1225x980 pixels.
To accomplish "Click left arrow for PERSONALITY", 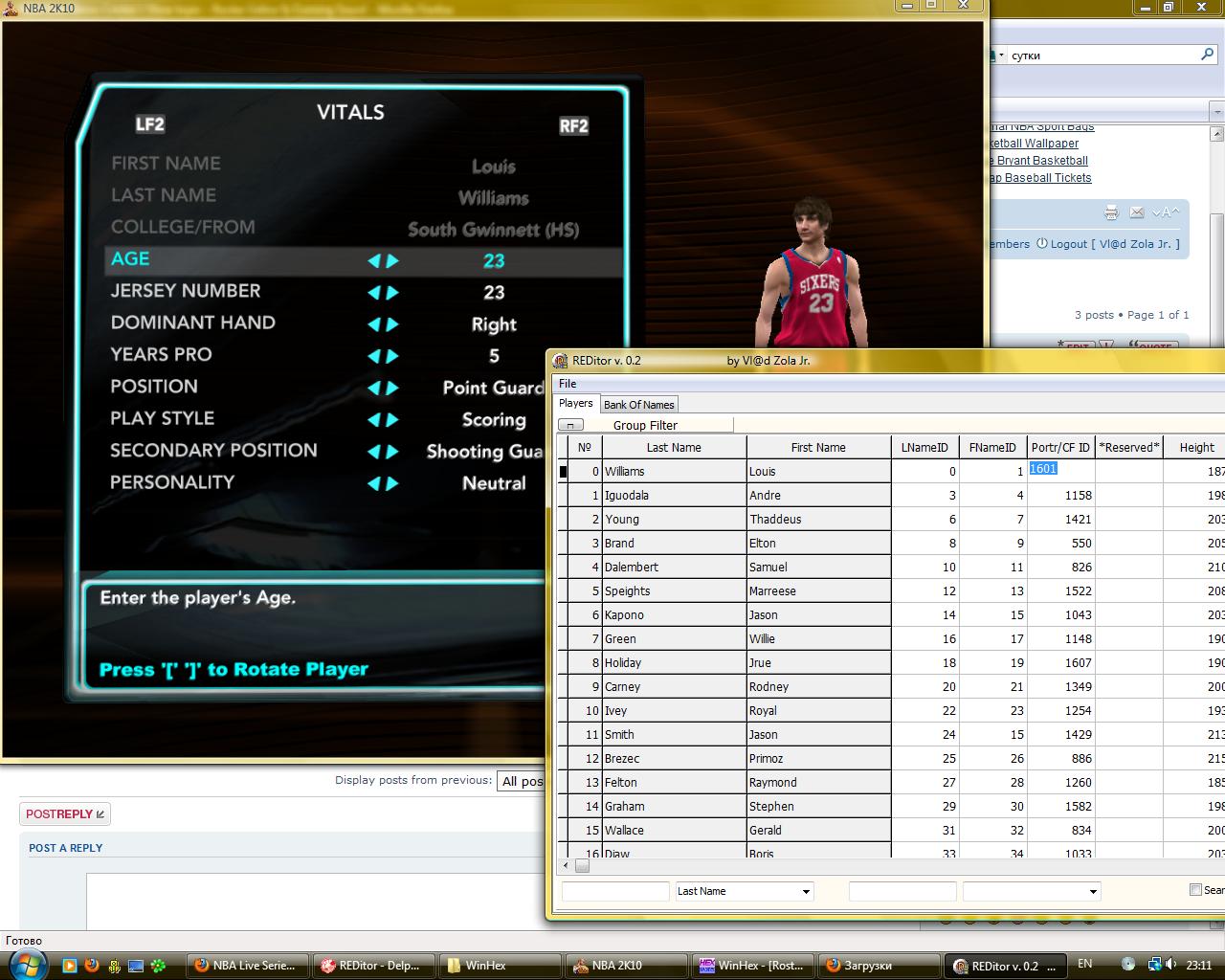I will [374, 483].
